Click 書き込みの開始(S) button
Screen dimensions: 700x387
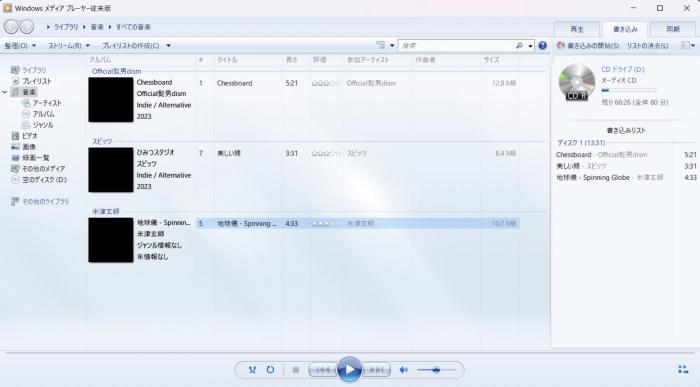[588, 46]
